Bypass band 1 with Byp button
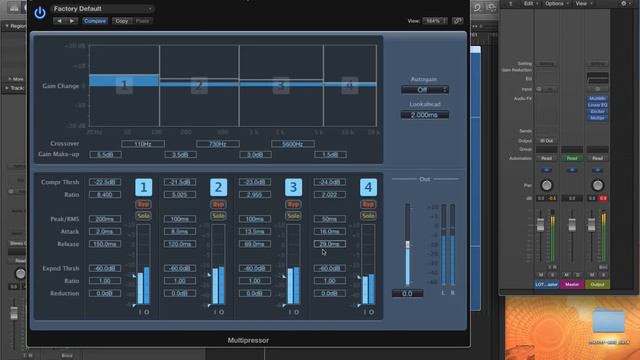The width and height of the screenshot is (640, 360). 143,204
